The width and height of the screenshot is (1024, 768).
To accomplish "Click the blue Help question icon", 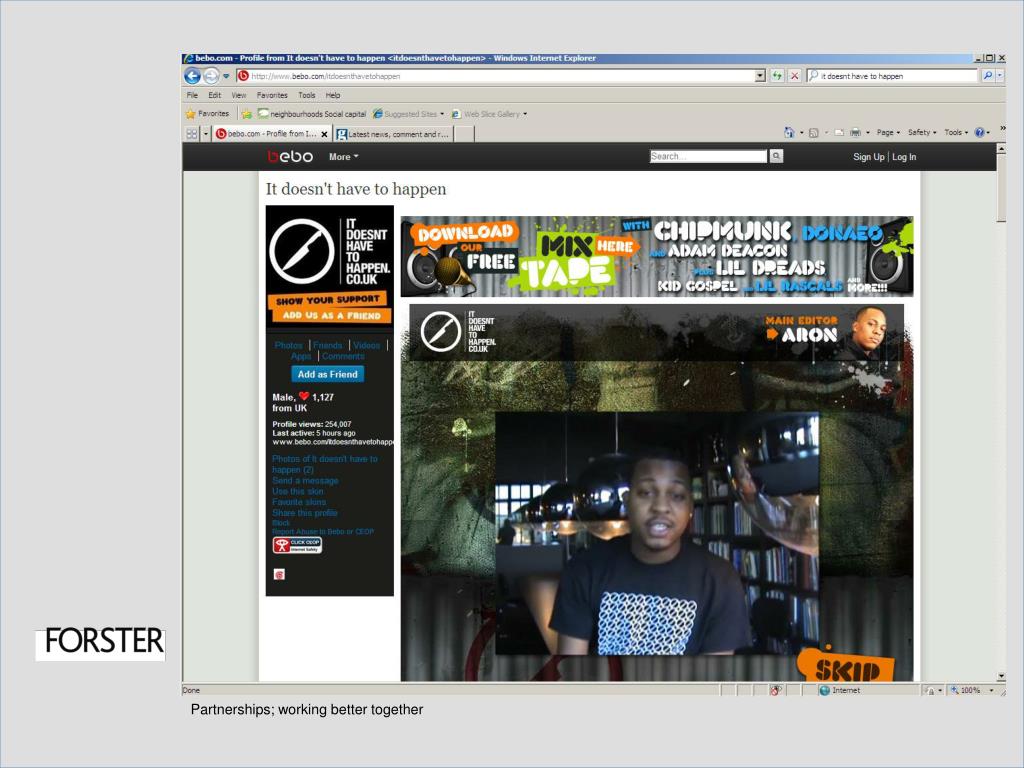I will point(980,133).
